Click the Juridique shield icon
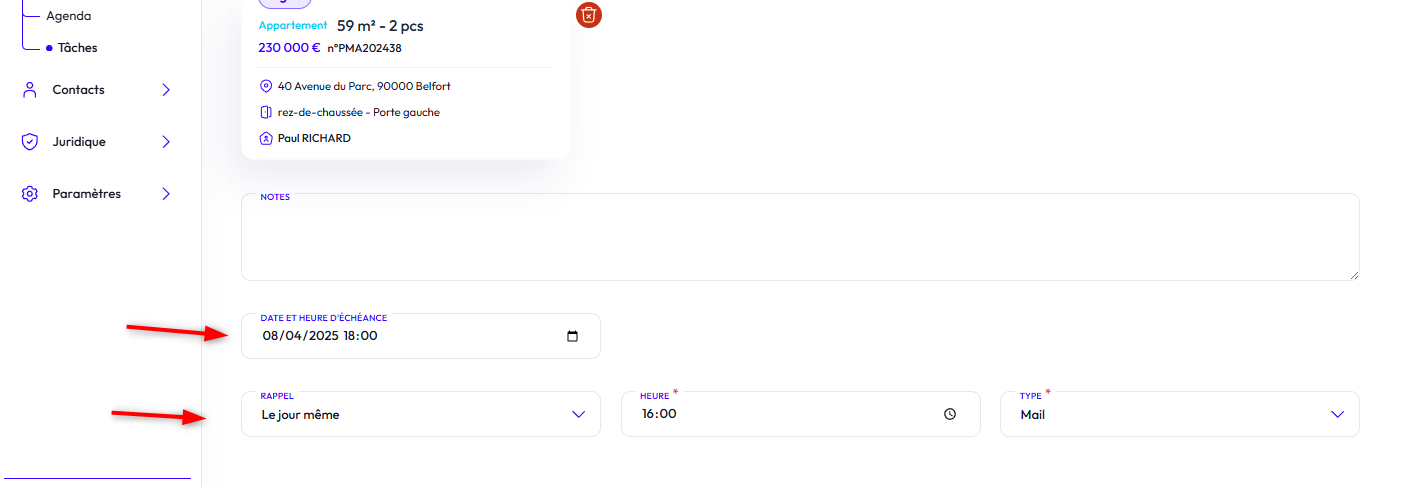This screenshot has width=1402, height=487. [29, 142]
